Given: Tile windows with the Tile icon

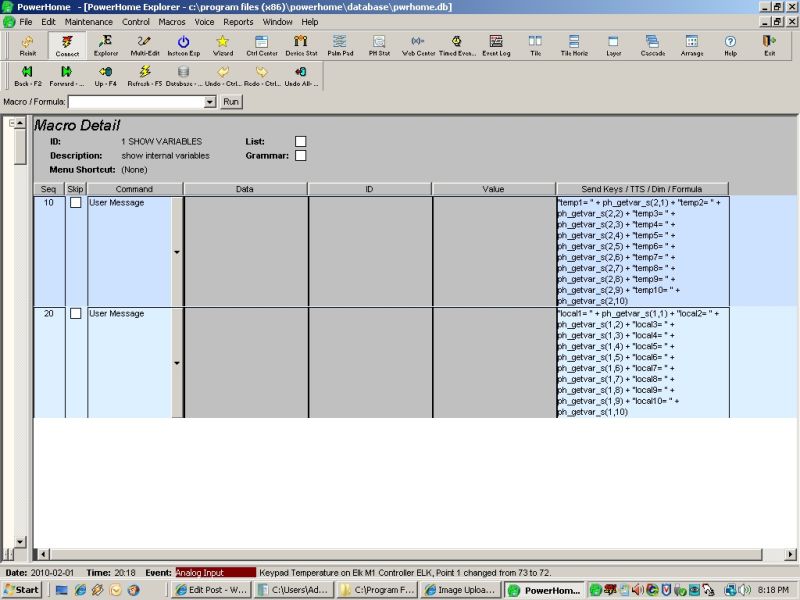Looking at the screenshot, I should (535, 45).
